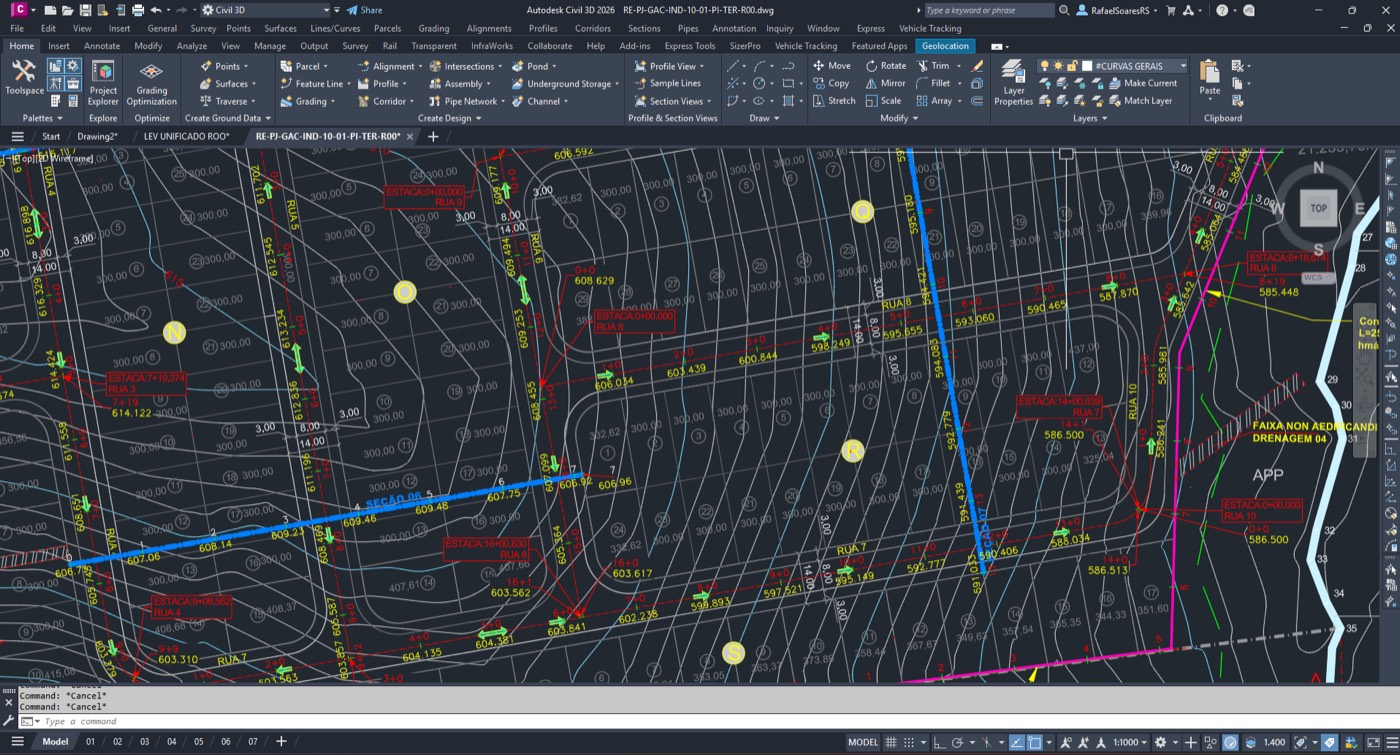Click the Share button
Screen dimensions: 1400x755
pos(364,10)
